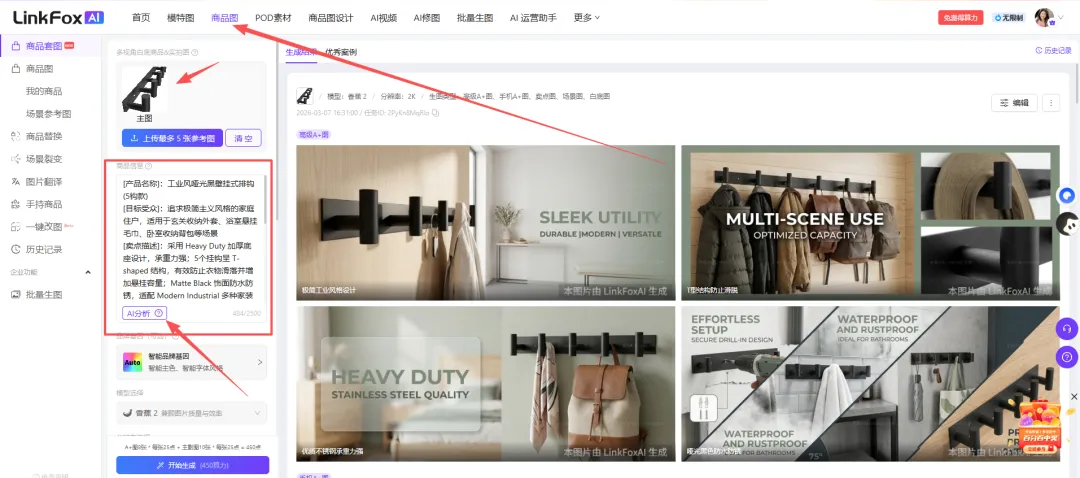This screenshot has height=478, width=1080.
Task: Open AI修图 in top navigation
Action: pyautogui.click(x=426, y=18)
